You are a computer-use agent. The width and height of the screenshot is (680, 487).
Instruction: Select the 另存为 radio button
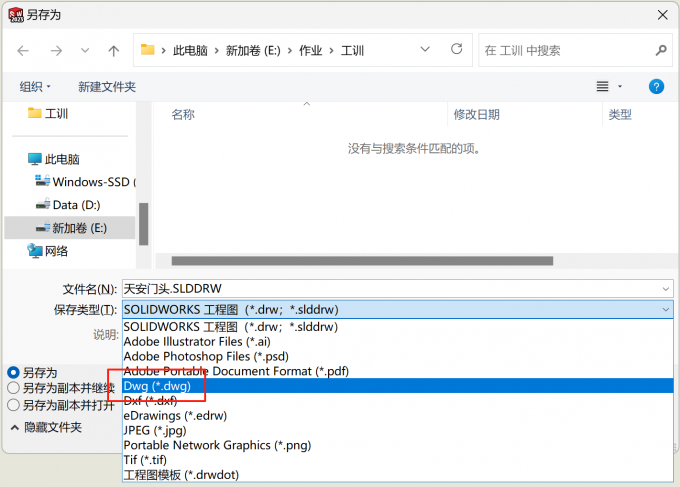[13, 372]
